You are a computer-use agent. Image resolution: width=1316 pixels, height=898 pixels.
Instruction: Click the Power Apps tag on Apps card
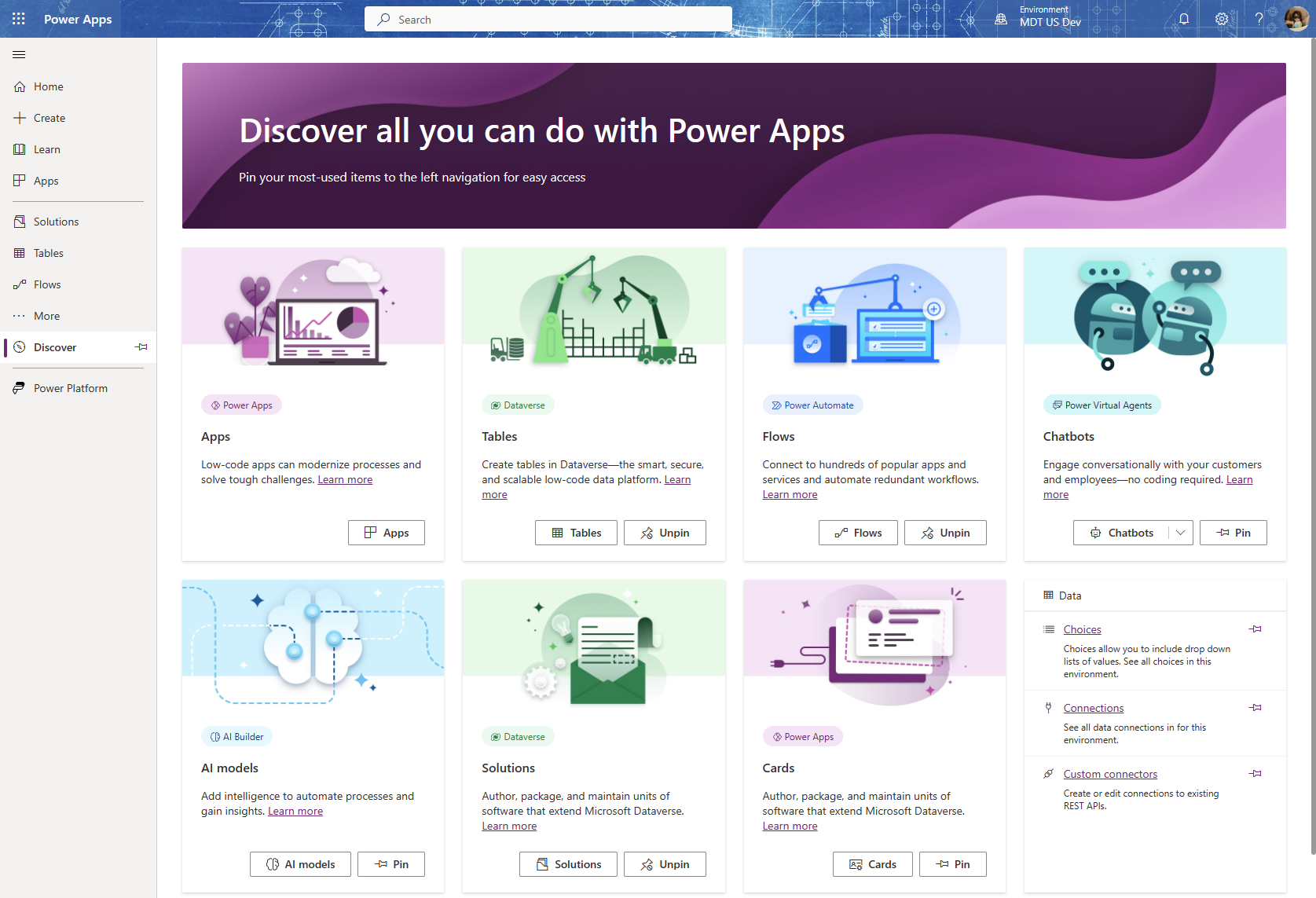[241, 405]
